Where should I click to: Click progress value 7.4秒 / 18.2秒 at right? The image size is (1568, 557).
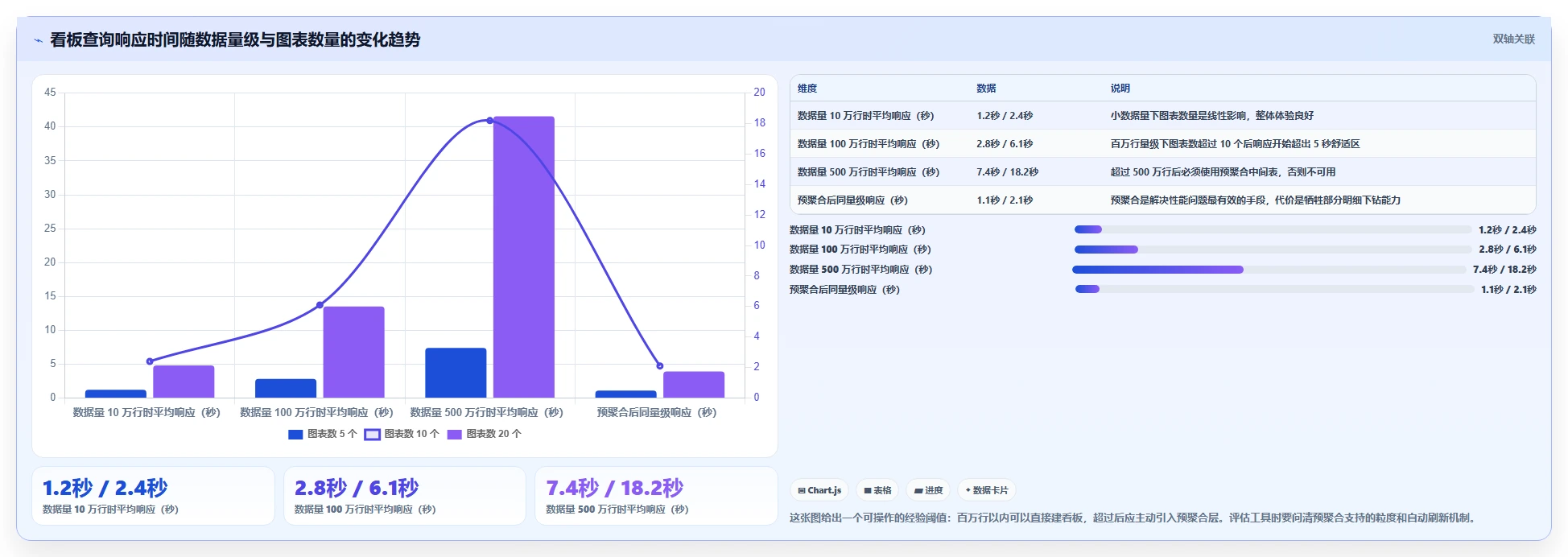click(1504, 270)
